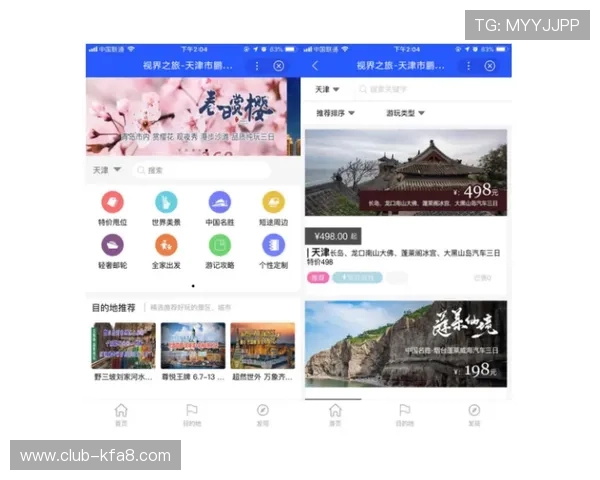
Task: Click the 目的地推荐 section heading
Action: 114,308
